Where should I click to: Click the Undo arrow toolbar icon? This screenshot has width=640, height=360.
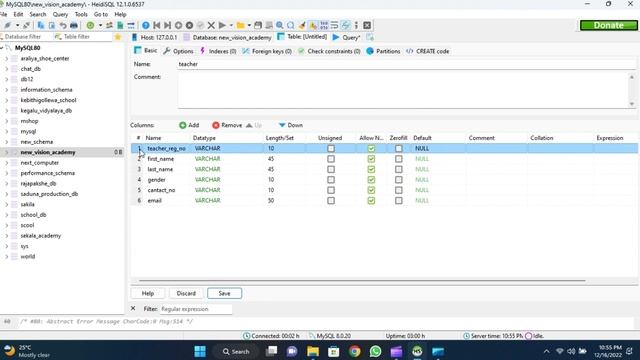[x=63, y=25]
